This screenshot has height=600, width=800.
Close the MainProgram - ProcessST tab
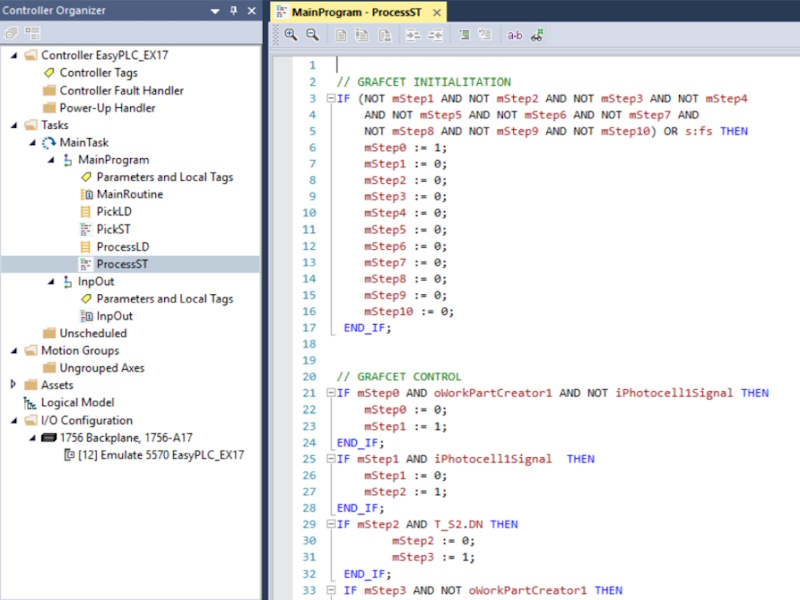click(x=437, y=13)
